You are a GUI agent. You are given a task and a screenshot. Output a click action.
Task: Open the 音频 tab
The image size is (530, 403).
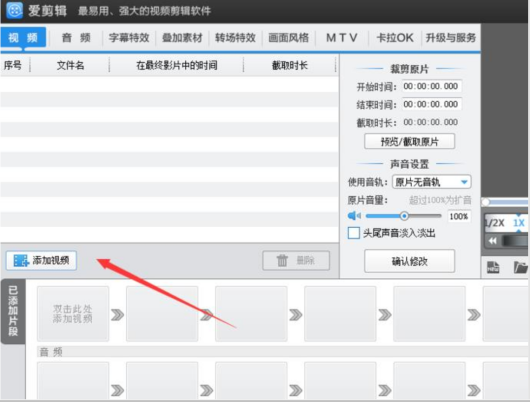click(76, 38)
